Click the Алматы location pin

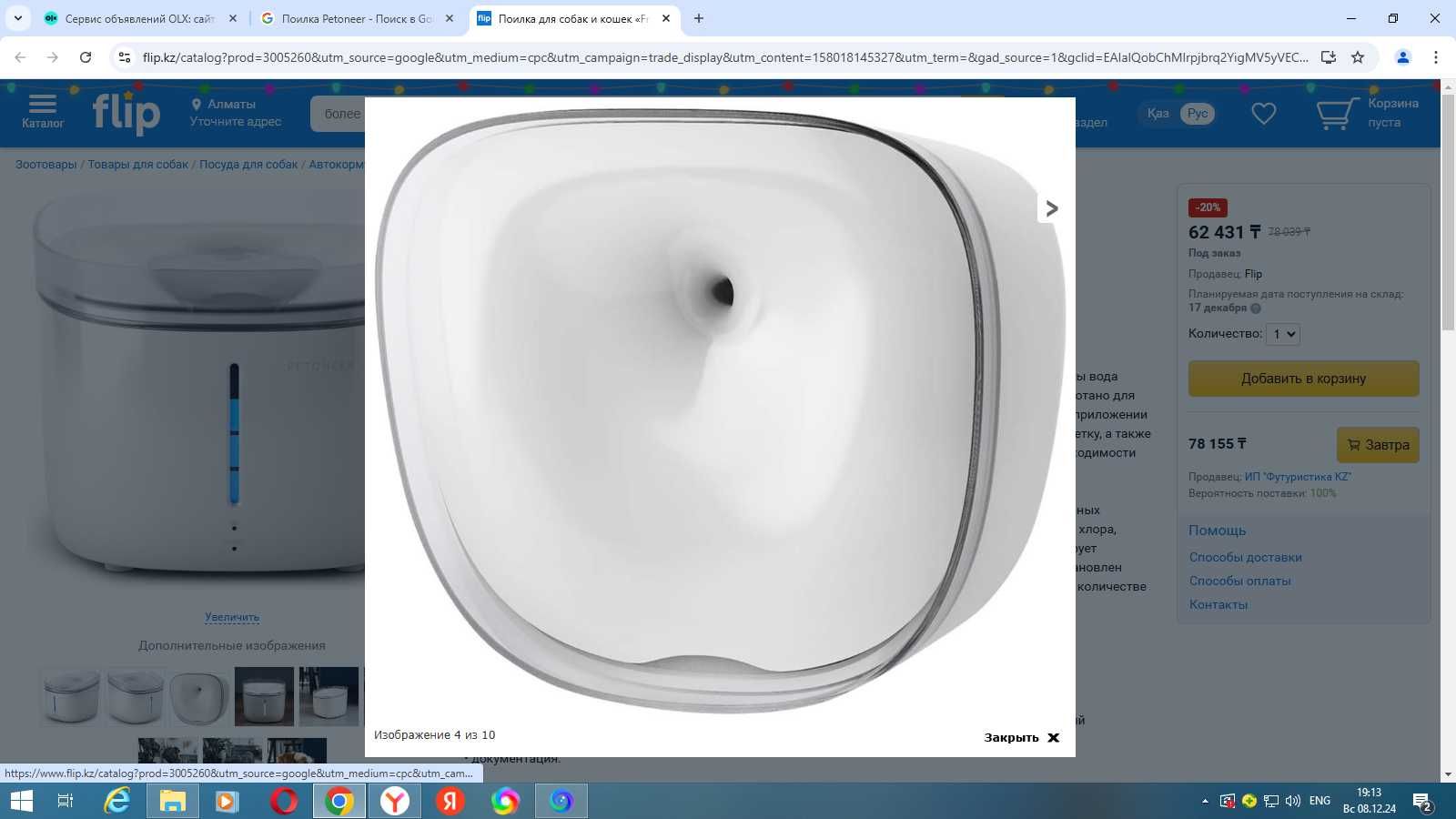pos(196,104)
